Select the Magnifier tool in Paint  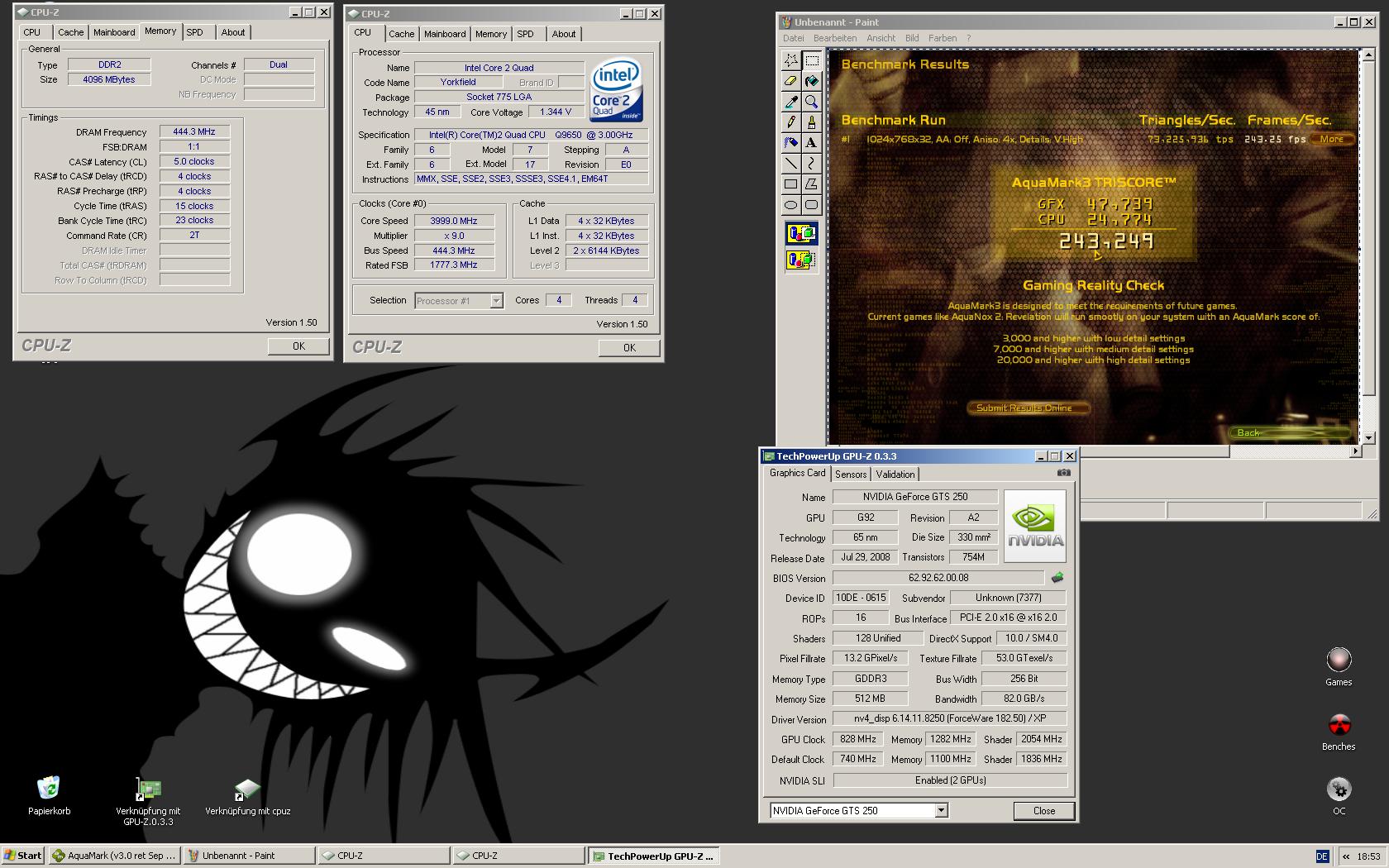(x=812, y=102)
